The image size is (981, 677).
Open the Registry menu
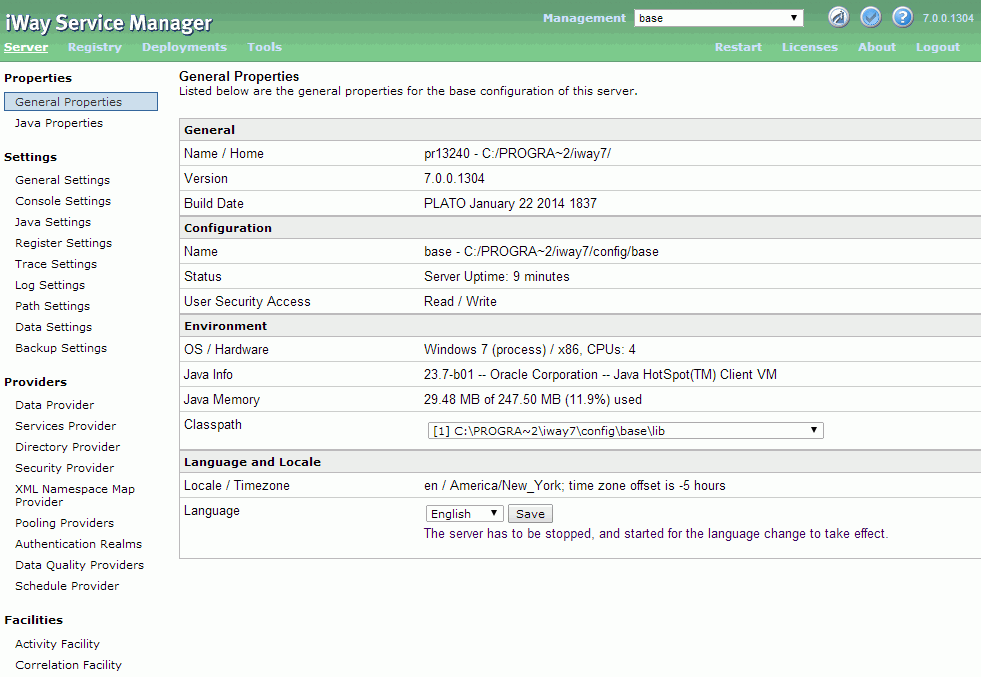tap(94, 47)
